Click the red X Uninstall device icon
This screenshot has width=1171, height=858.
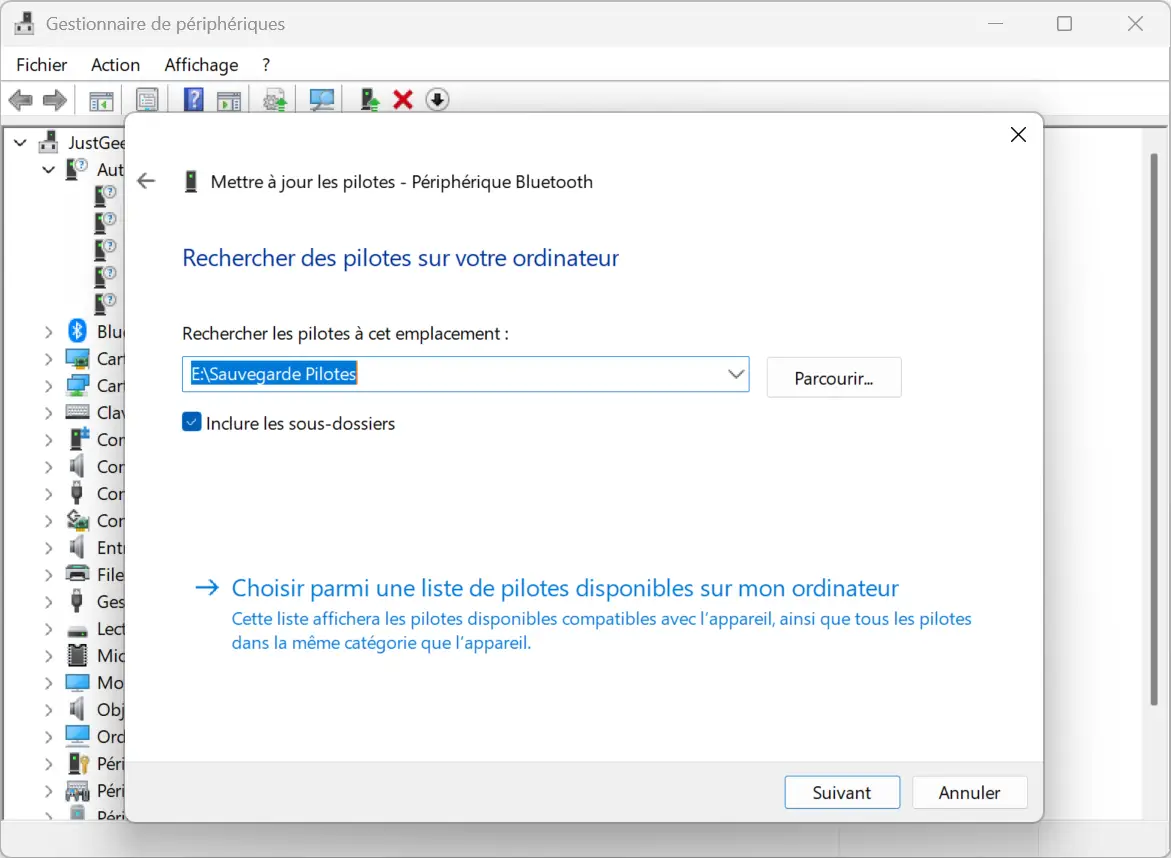tap(403, 99)
